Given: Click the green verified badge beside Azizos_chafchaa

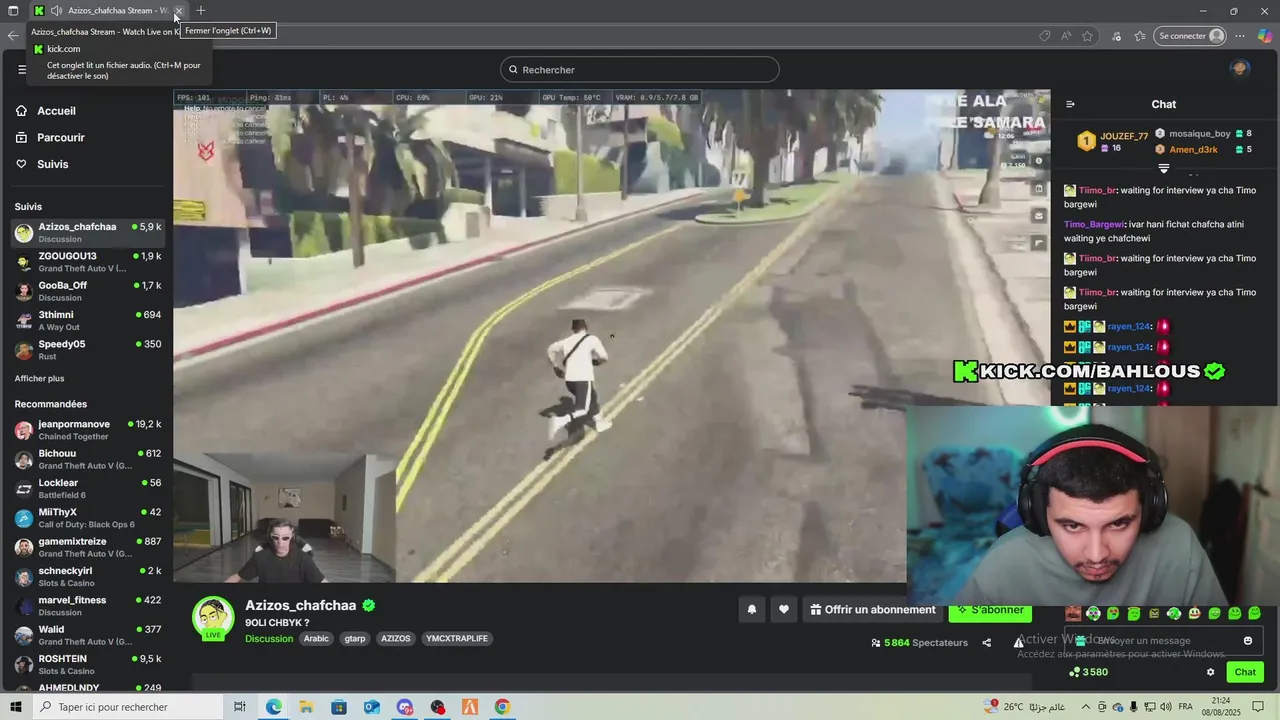Looking at the screenshot, I should [x=369, y=605].
